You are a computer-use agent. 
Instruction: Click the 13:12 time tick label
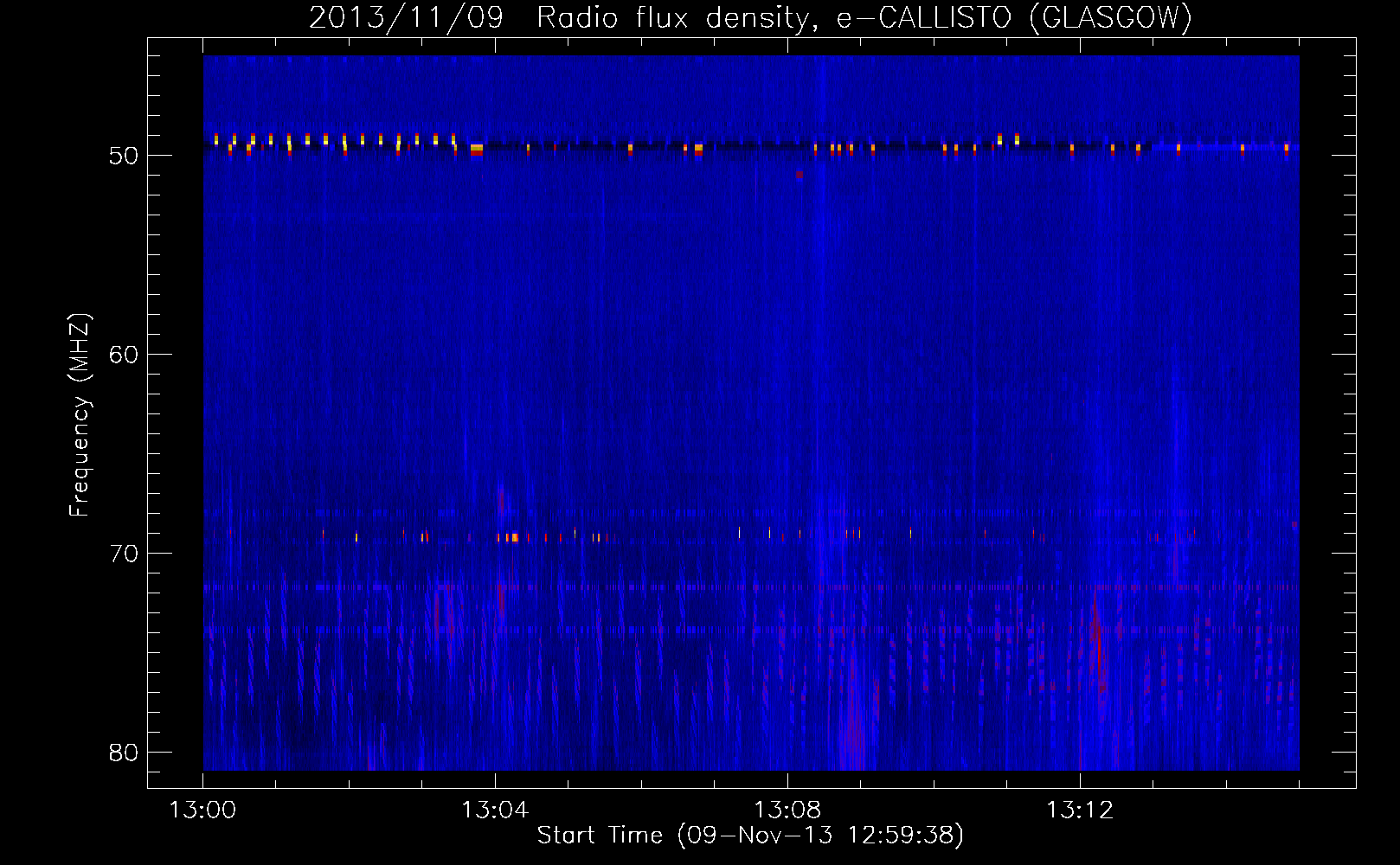point(1080,811)
